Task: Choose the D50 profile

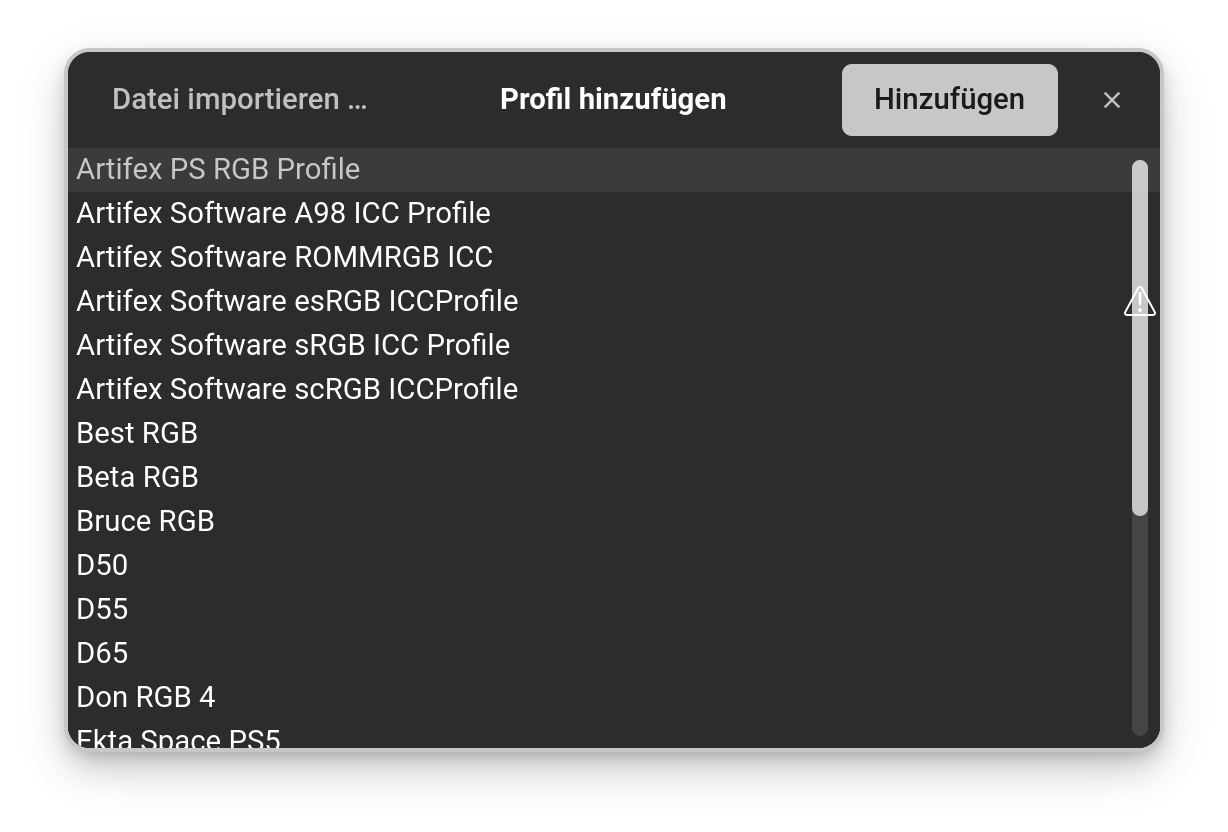Action: [x=102, y=565]
